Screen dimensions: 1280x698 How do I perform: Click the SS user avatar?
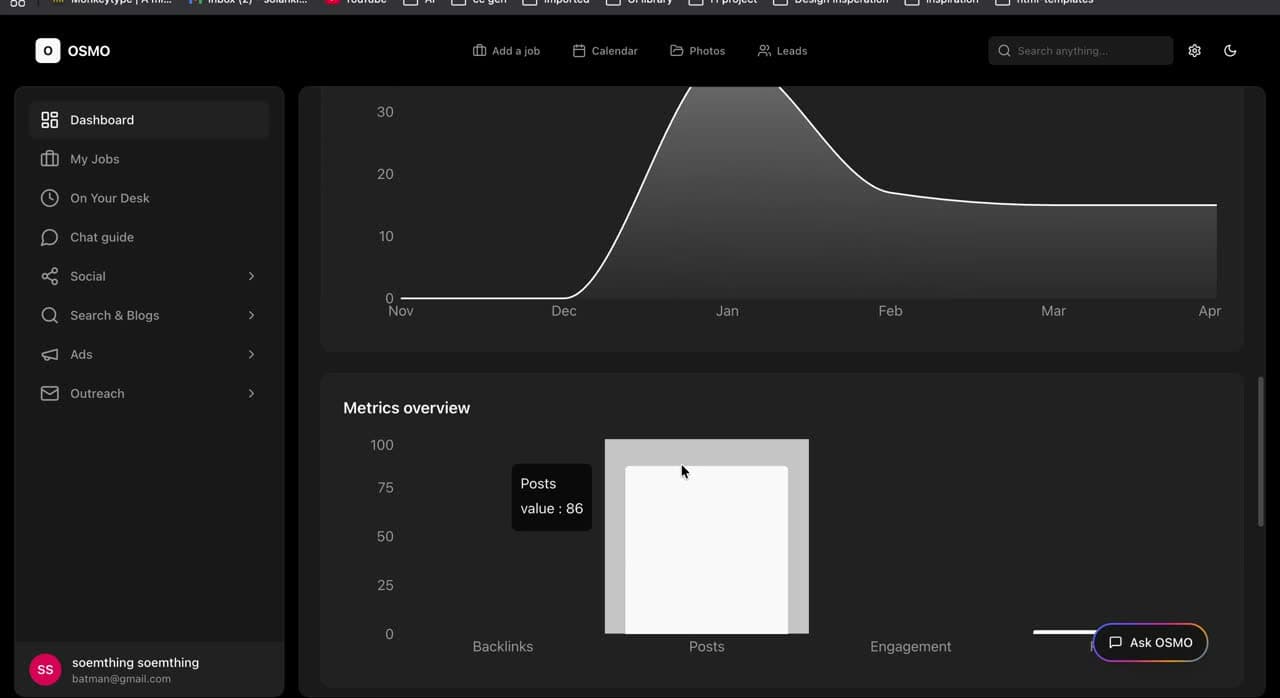point(45,670)
